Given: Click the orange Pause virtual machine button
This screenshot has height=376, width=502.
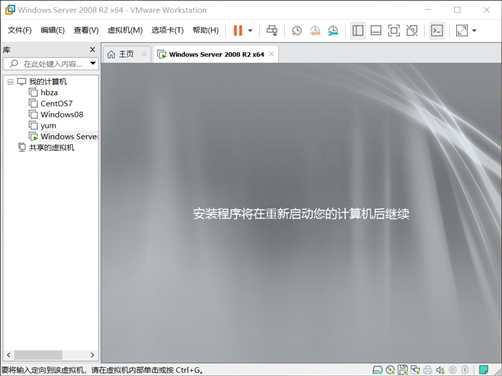Looking at the screenshot, I should (x=238, y=30).
